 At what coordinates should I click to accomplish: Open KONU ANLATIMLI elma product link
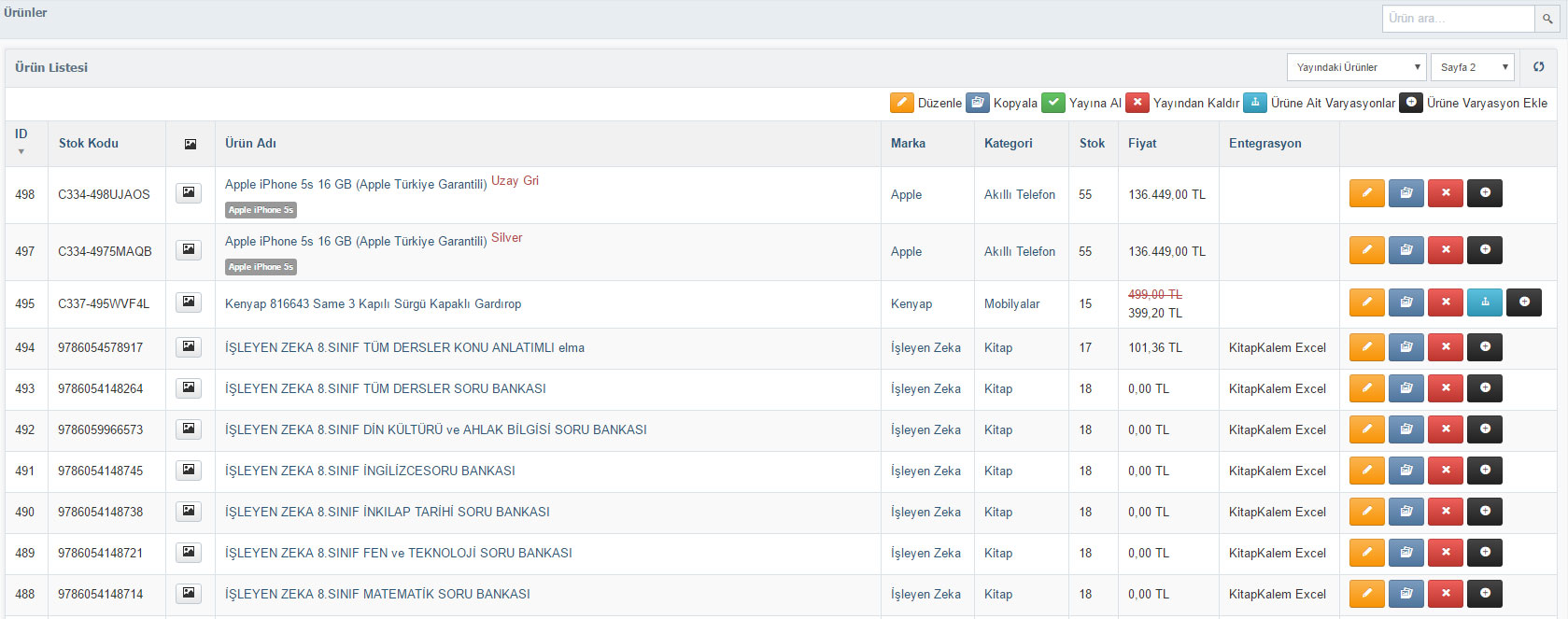tap(404, 347)
